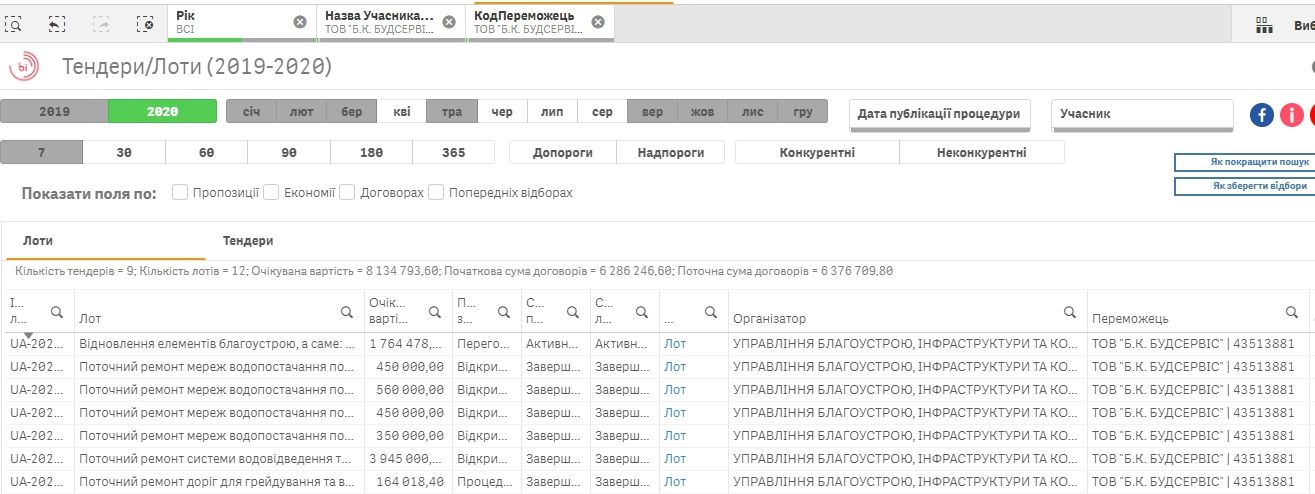The height and width of the screenshot is (494, 1315).
Task: Switch to the Лоти tab
Action: [x=38, y=241]
